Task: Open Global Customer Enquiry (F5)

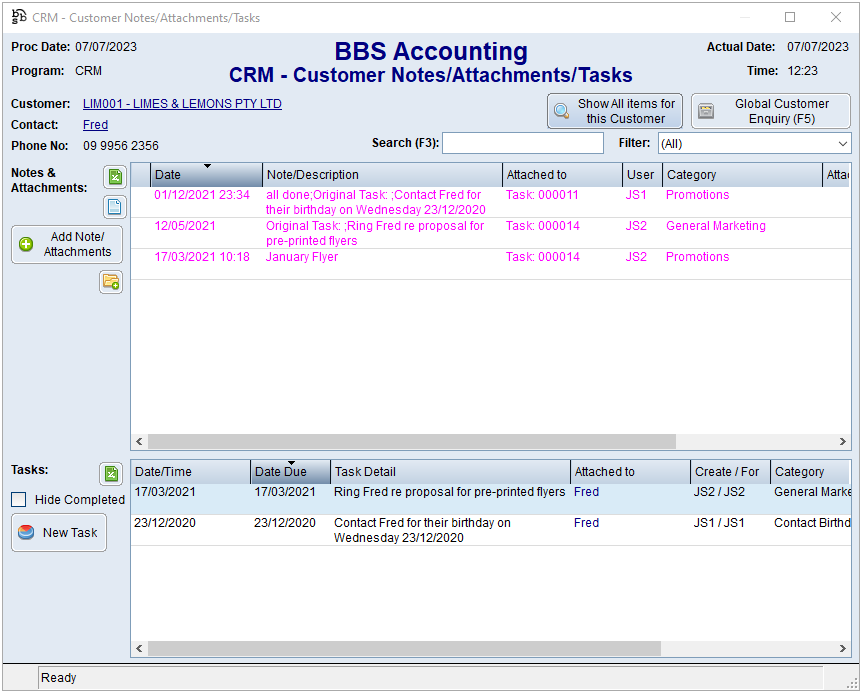Action: click(x=770, y=111)
